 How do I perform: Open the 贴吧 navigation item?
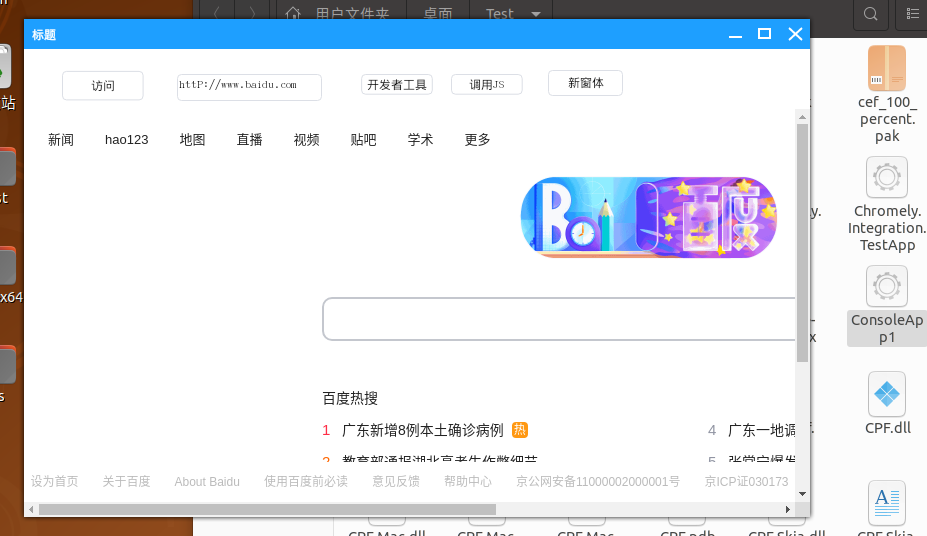click(x=364, y=140)
